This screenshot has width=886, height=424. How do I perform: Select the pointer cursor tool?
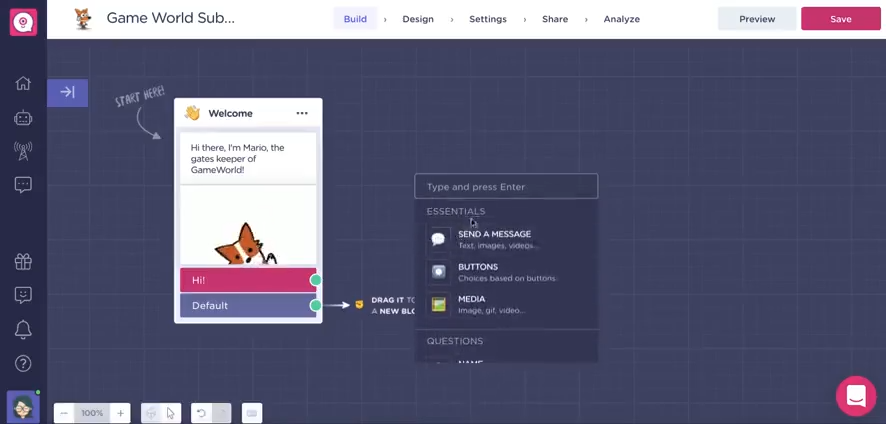click(171, 413)
